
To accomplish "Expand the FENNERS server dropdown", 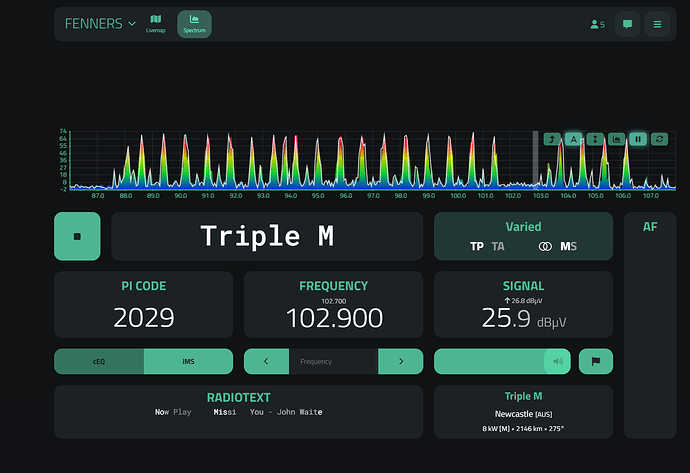I will coord(100,24).
